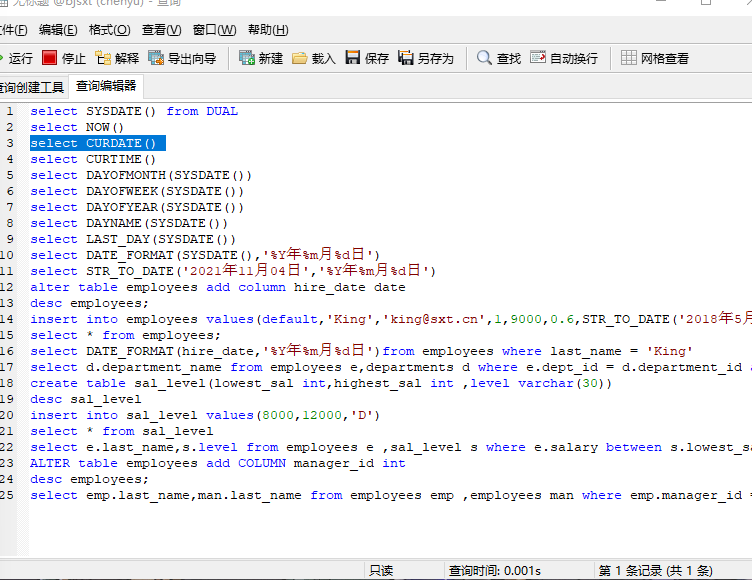Click highlighted line 'select CURDATE()'
The image size is (752, 580).
click(98, 143)
